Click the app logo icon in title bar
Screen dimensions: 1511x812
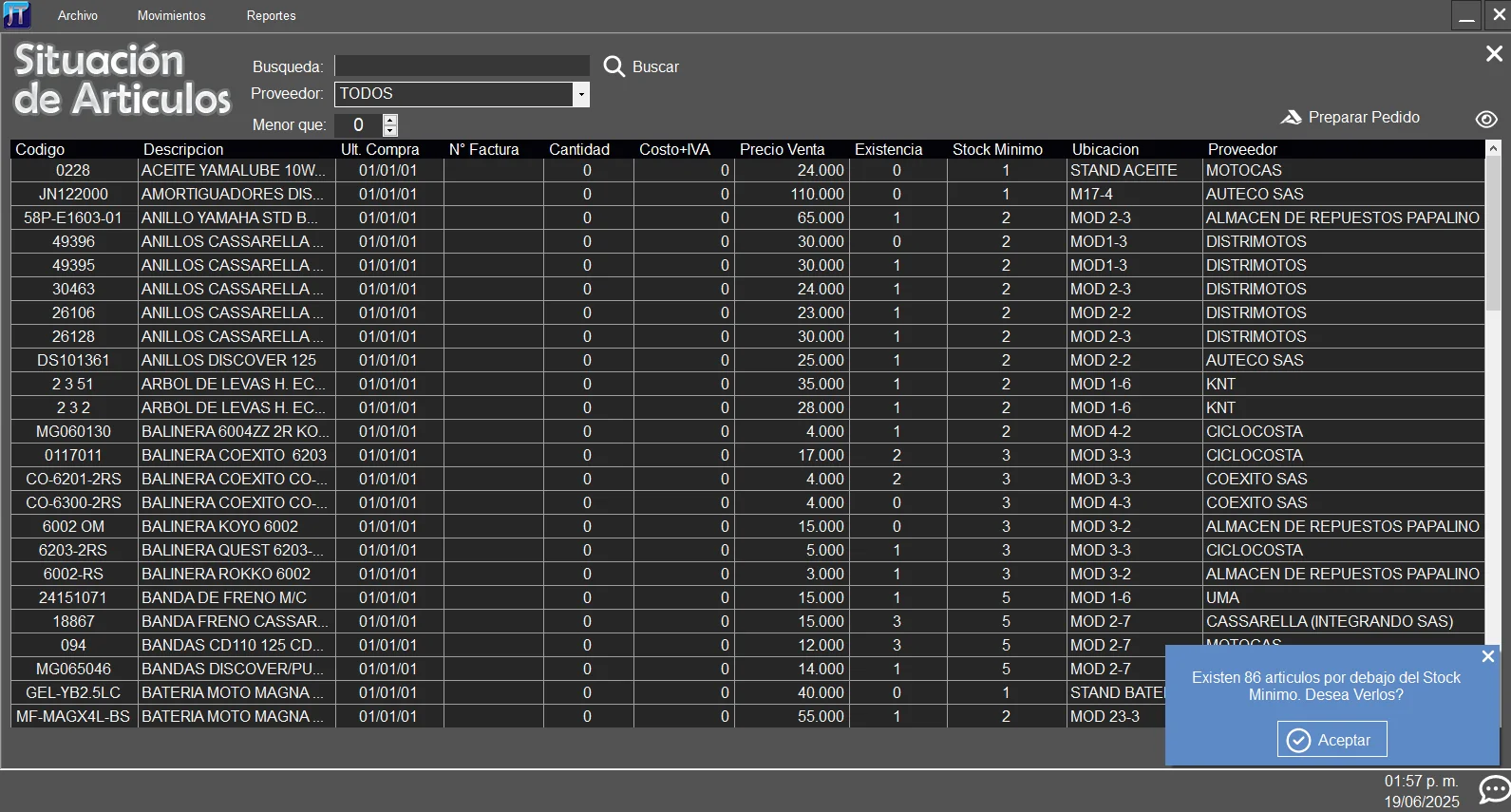17,15
